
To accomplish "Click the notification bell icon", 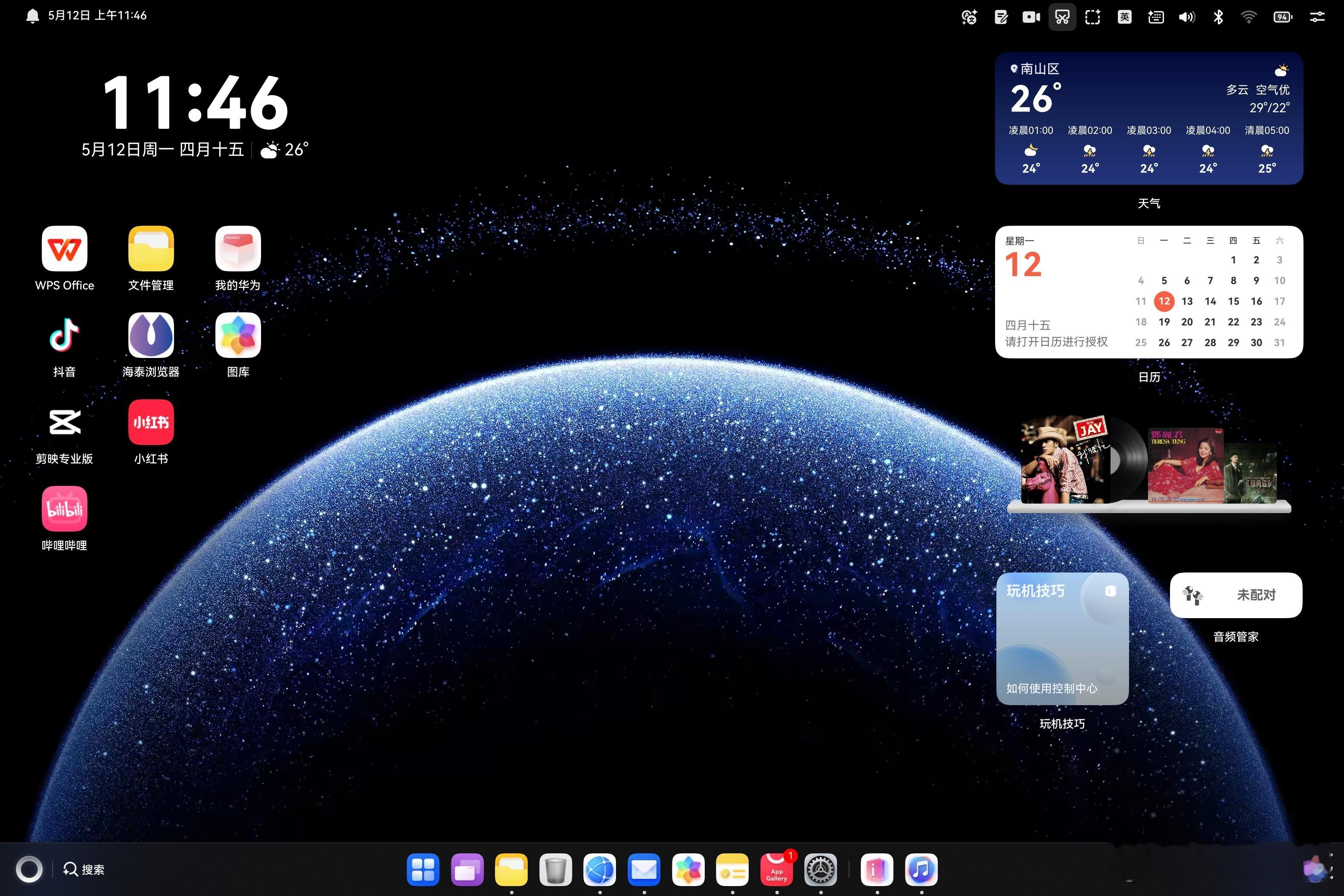I will (33, 16).
